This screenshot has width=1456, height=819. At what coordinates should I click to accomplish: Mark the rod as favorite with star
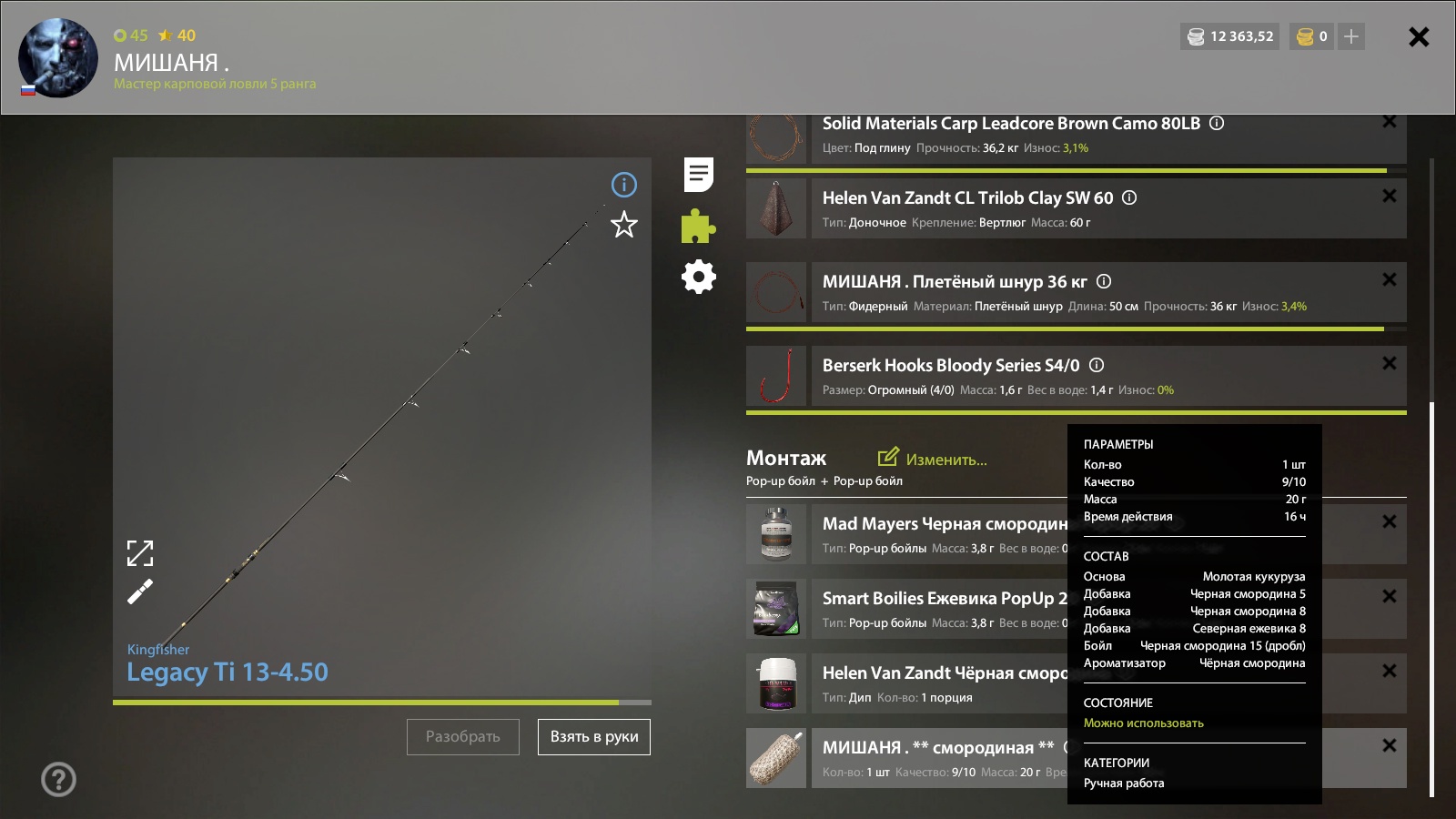coord(624,225)
